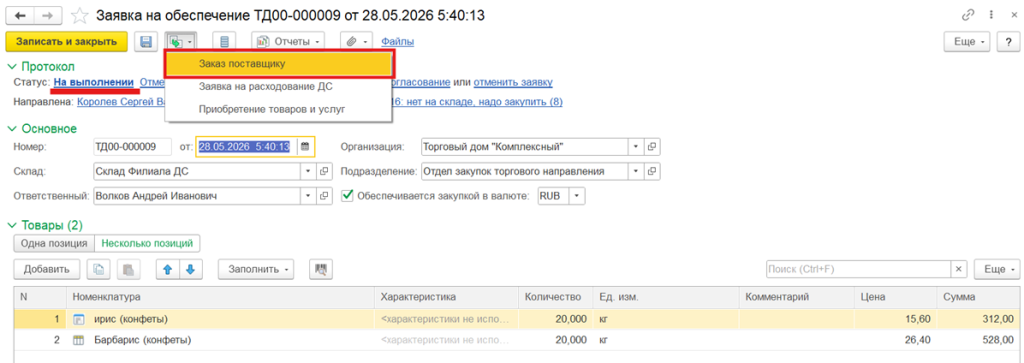This screenshot has height=363, width=1024.
Task: Click the Сумма cell 528,00
Action: click(x=978, y=340)
